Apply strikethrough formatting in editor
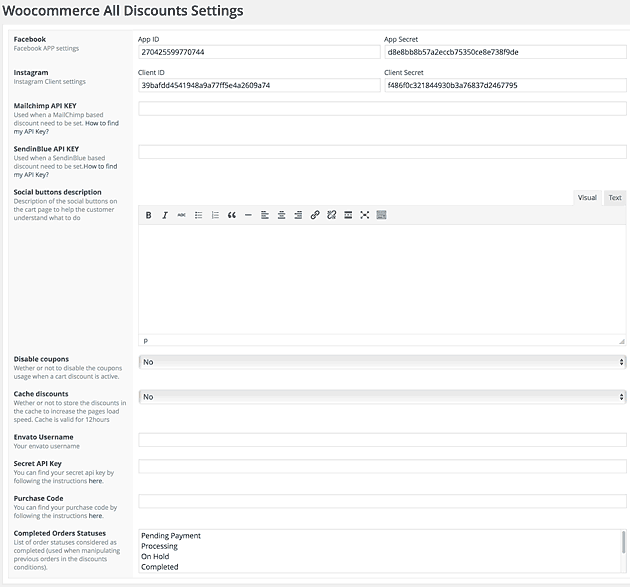630x587 pixels. [x=182, y=215]
